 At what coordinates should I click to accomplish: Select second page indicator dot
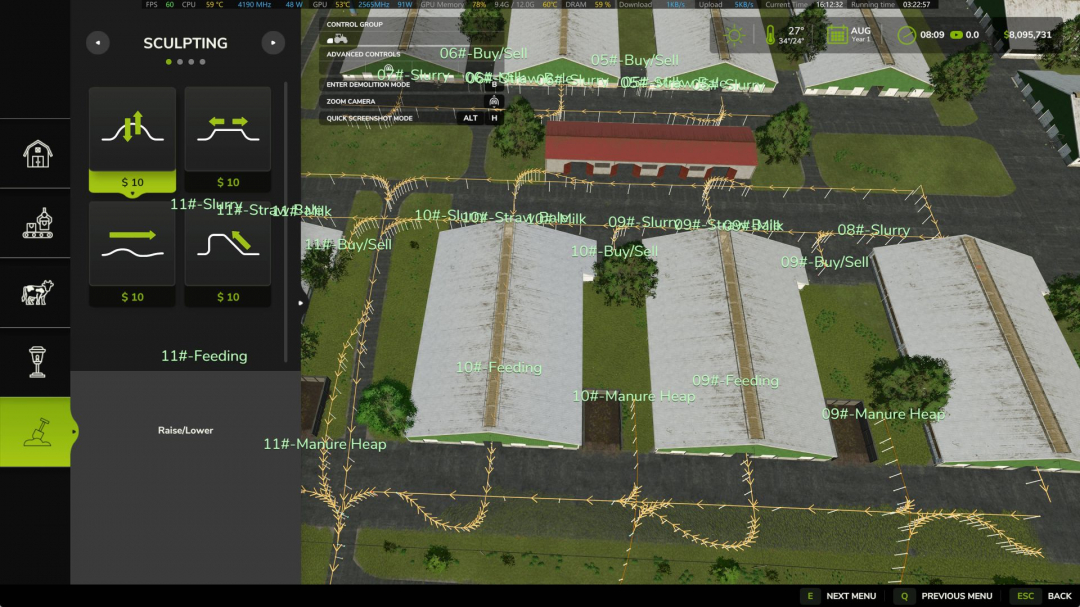180,62
